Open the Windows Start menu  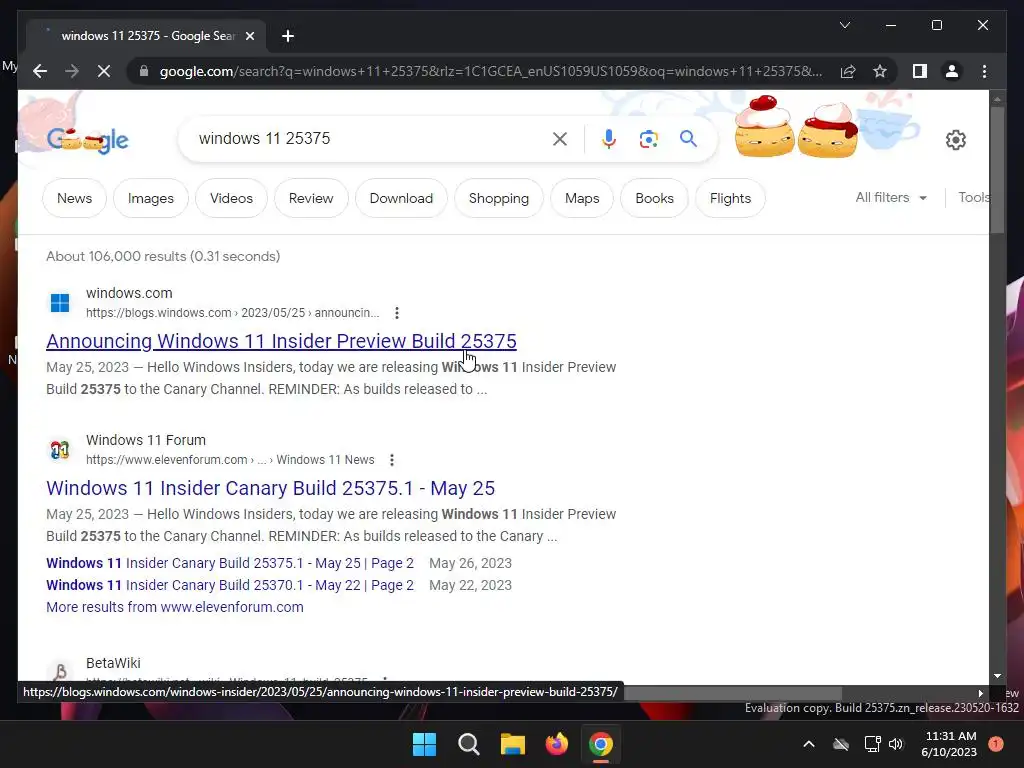coord(424,744)
